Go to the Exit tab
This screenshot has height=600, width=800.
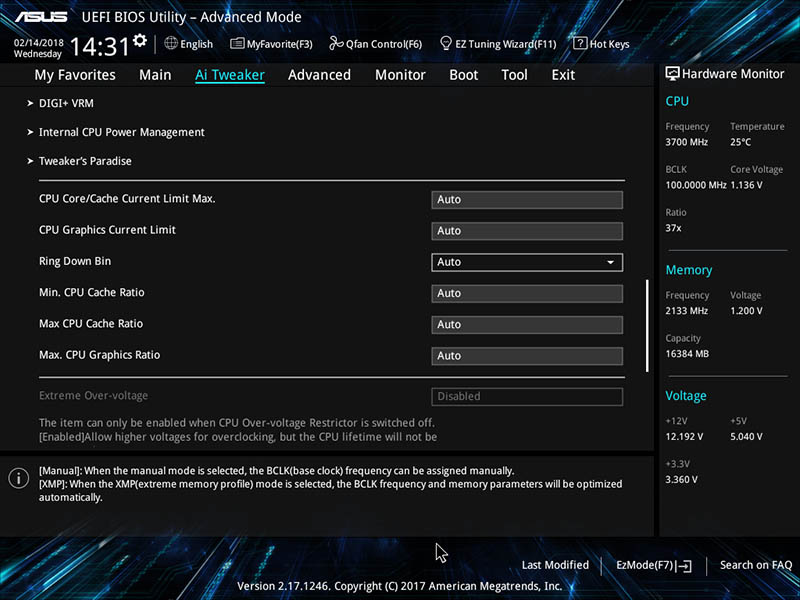click(x=563, y=75)
